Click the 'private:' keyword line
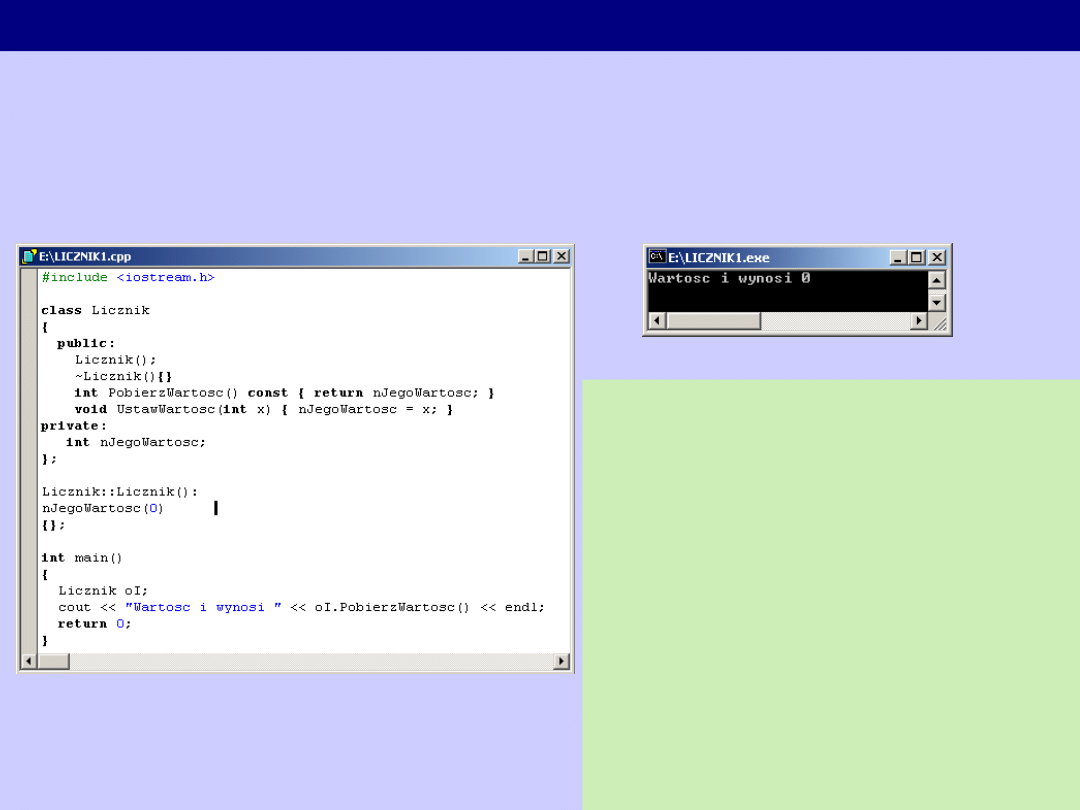 (74, 426)
